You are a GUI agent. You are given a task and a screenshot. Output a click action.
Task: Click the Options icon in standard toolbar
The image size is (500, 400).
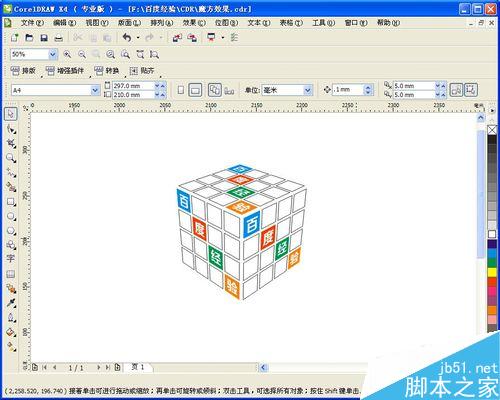click(x=234, y=38)
